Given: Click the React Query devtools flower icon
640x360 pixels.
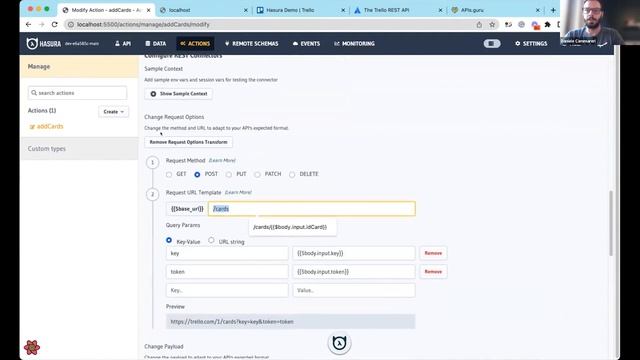Looking at the screenshot, I should [x=32, y=347].
